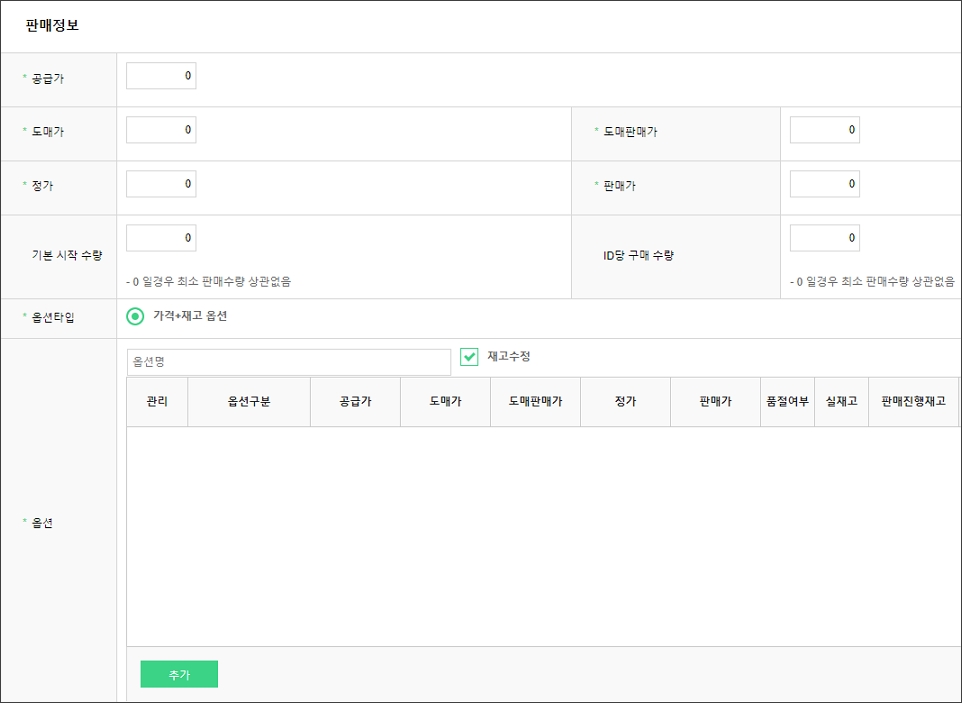Screen dimensions: 962x703
Task: Click the 옵션명 text field
Action: pos(288,362)
